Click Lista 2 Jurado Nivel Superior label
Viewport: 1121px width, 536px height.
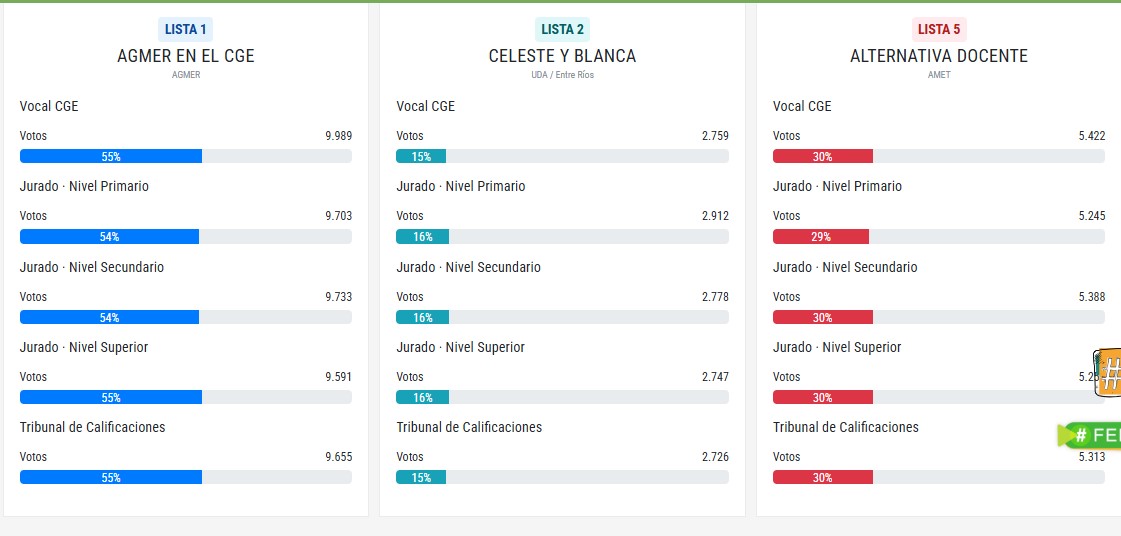coord(460,347)
